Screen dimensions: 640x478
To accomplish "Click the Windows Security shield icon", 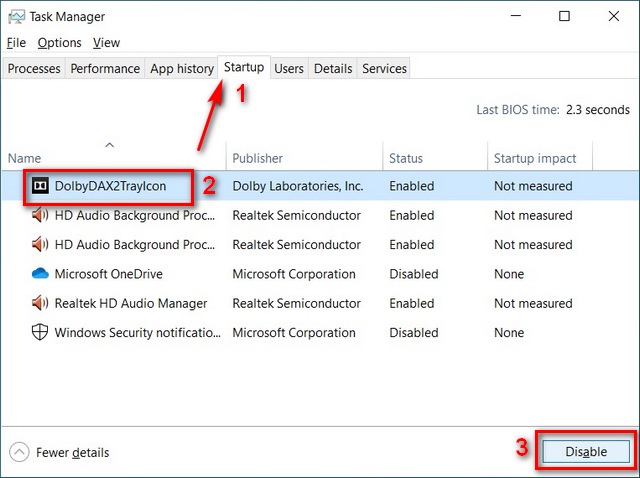I will (x=40, y=332).
